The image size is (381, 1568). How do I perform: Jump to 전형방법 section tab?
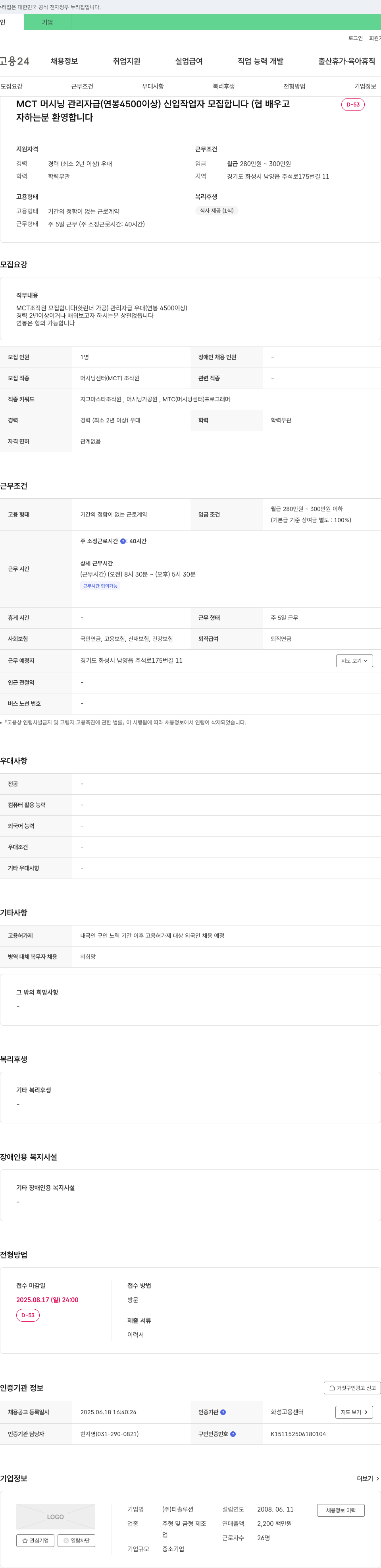tap(294, 87)
